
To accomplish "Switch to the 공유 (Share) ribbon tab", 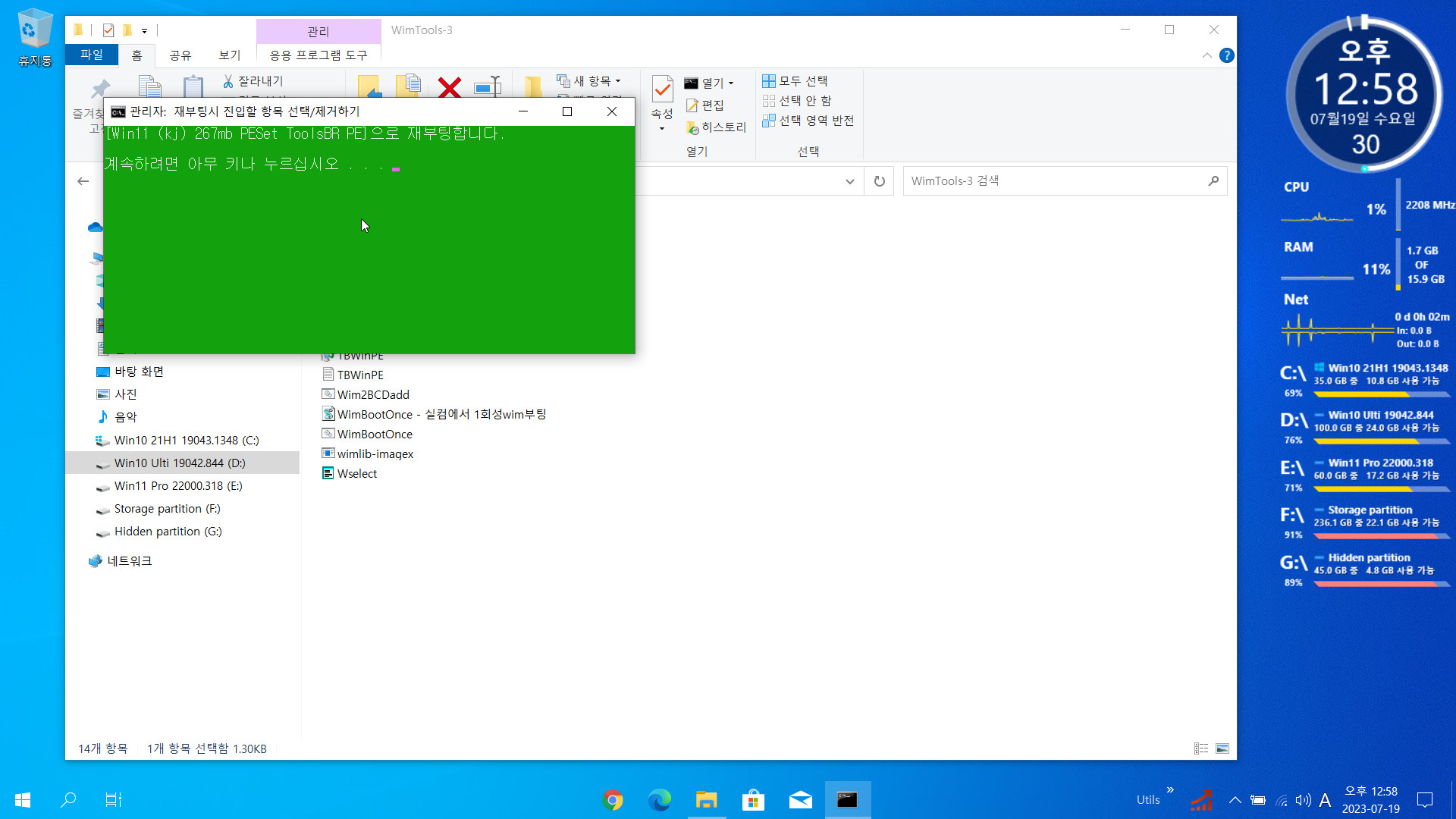I will coord(180,55).
